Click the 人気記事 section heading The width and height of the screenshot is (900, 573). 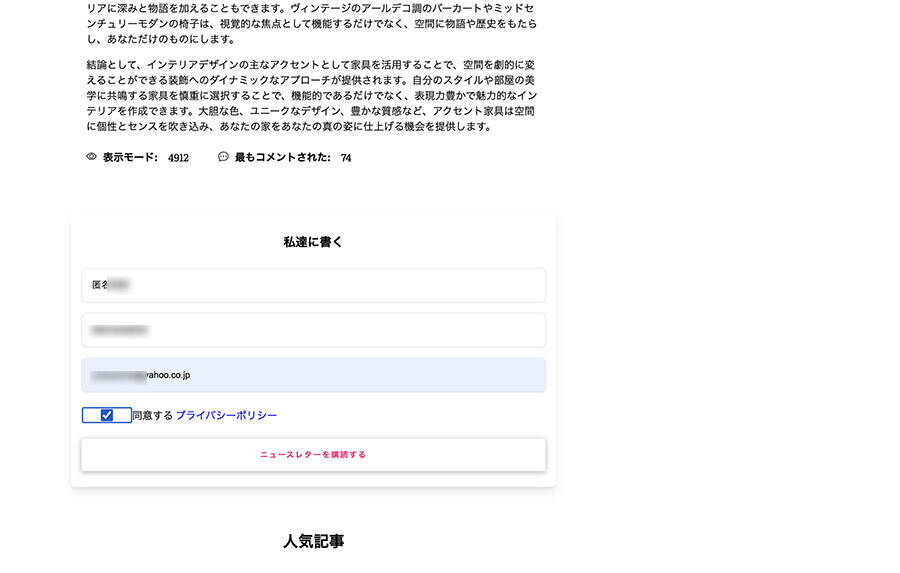point(313,541)
